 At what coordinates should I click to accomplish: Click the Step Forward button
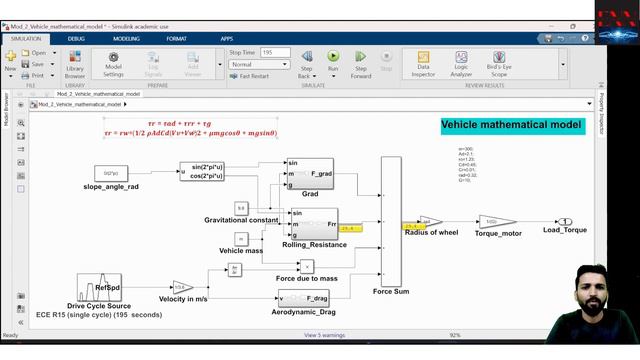(x=361, y=64)
